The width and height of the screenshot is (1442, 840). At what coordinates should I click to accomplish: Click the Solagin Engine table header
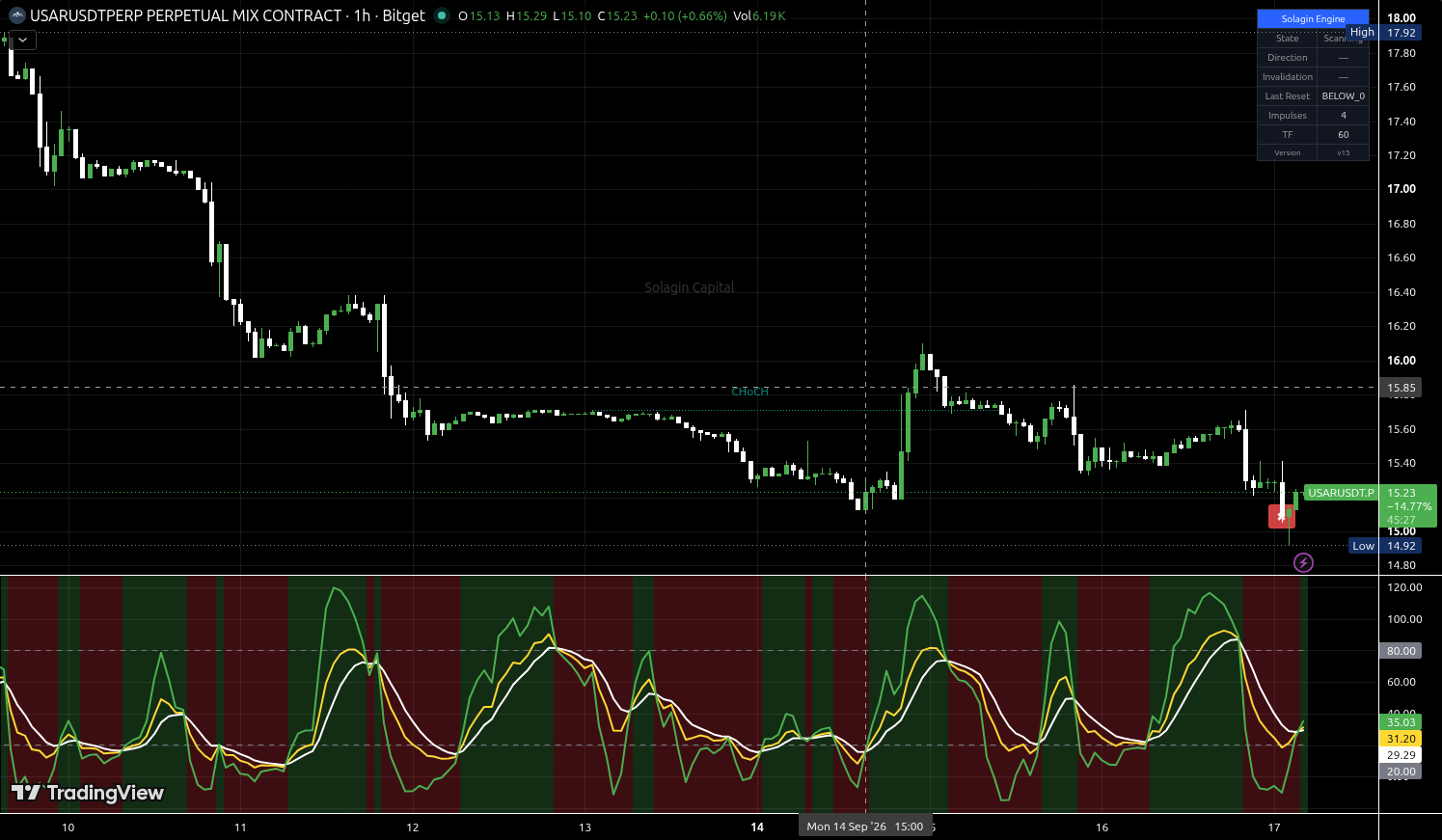(x=1313, y=18)
